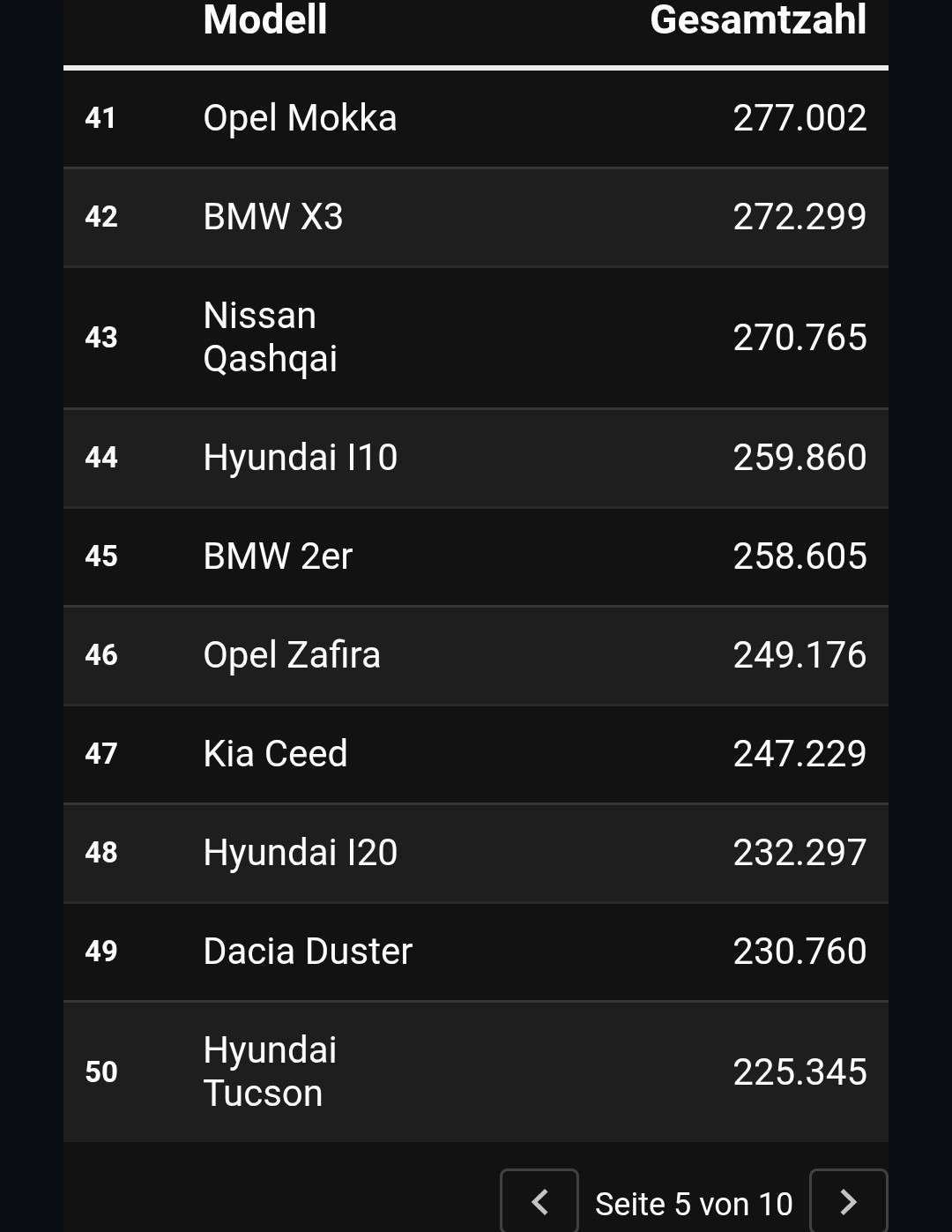Select the Opel Mokka row
The image size is (952, 1232).
pos(476,118)
